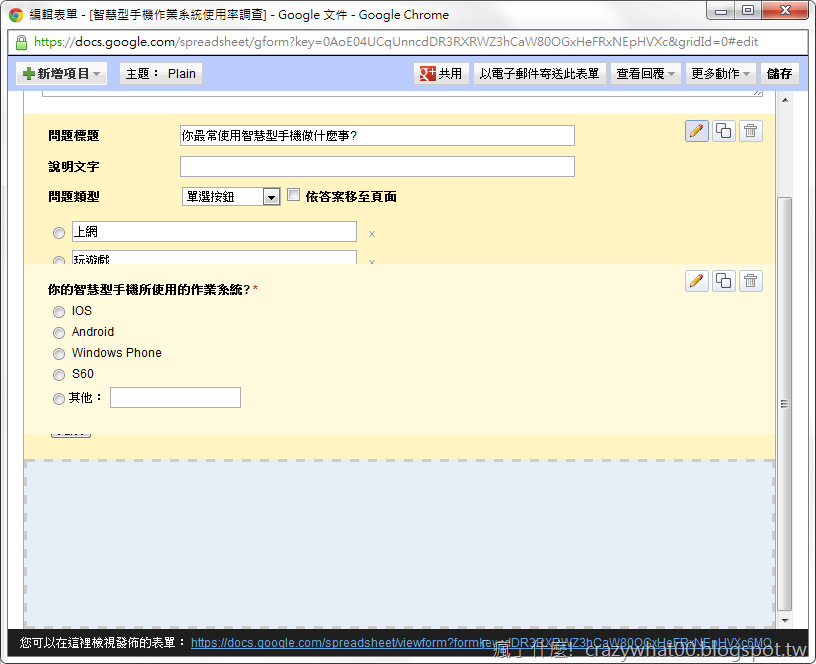The height and width of the screenshot is (664, 816).
Task: Click the radio button beside the 上網 option
Action: [x=59, y=233]
